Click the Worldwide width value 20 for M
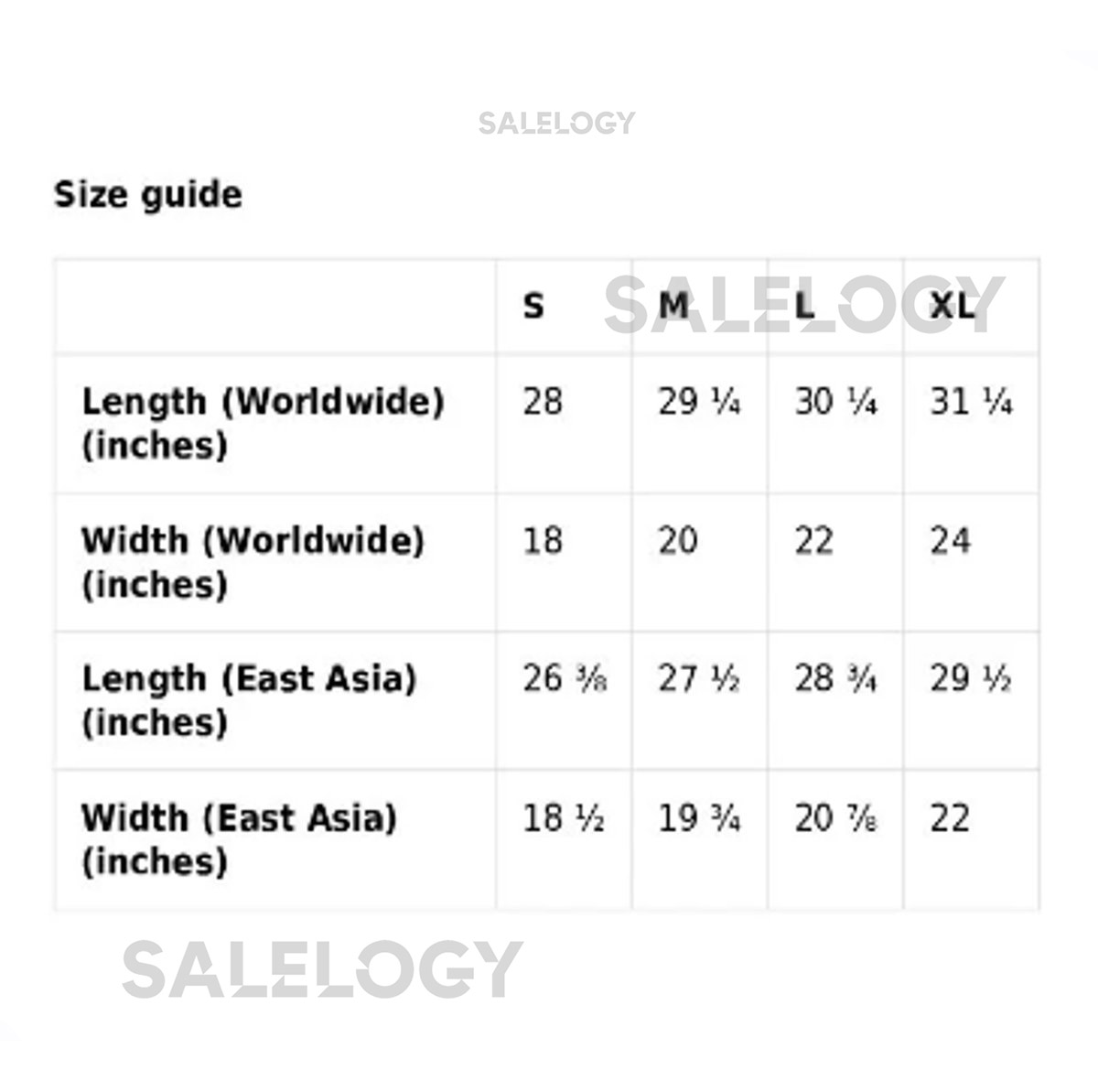Screen dimensions: 1098x1092 [678, 540]
